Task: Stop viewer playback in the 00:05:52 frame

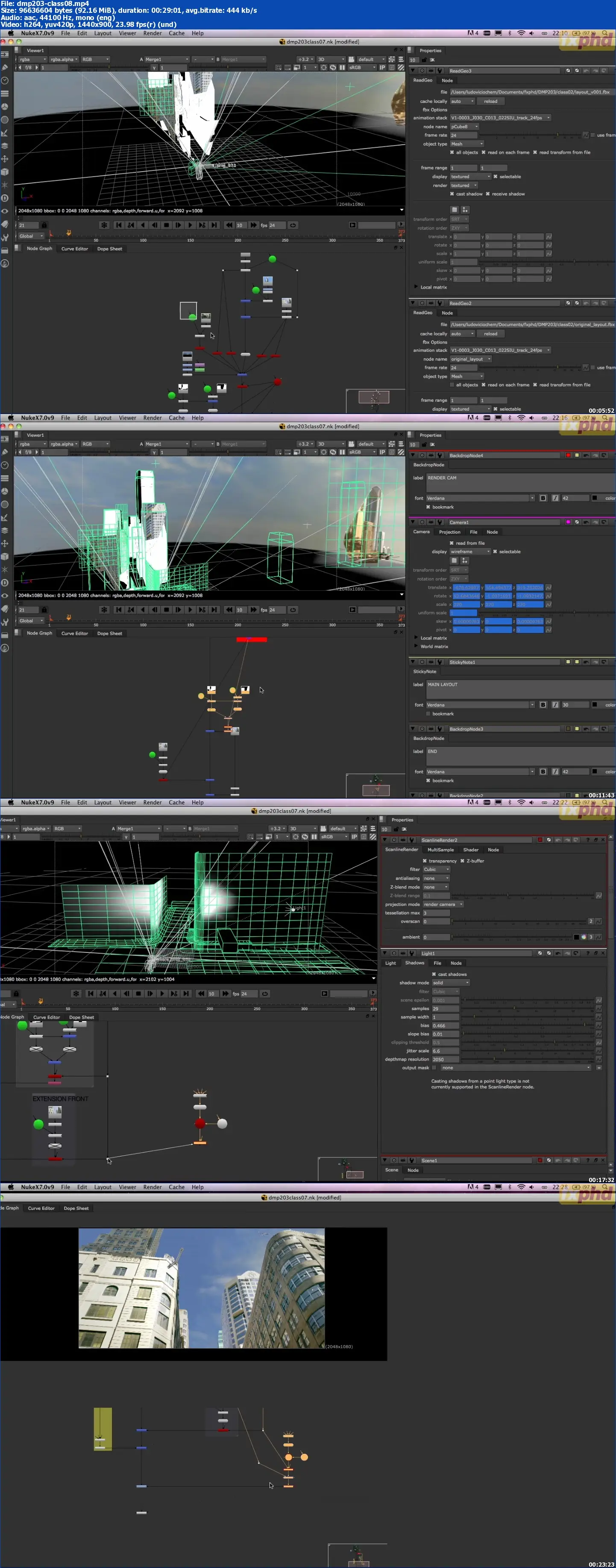Action: (166, 225)
